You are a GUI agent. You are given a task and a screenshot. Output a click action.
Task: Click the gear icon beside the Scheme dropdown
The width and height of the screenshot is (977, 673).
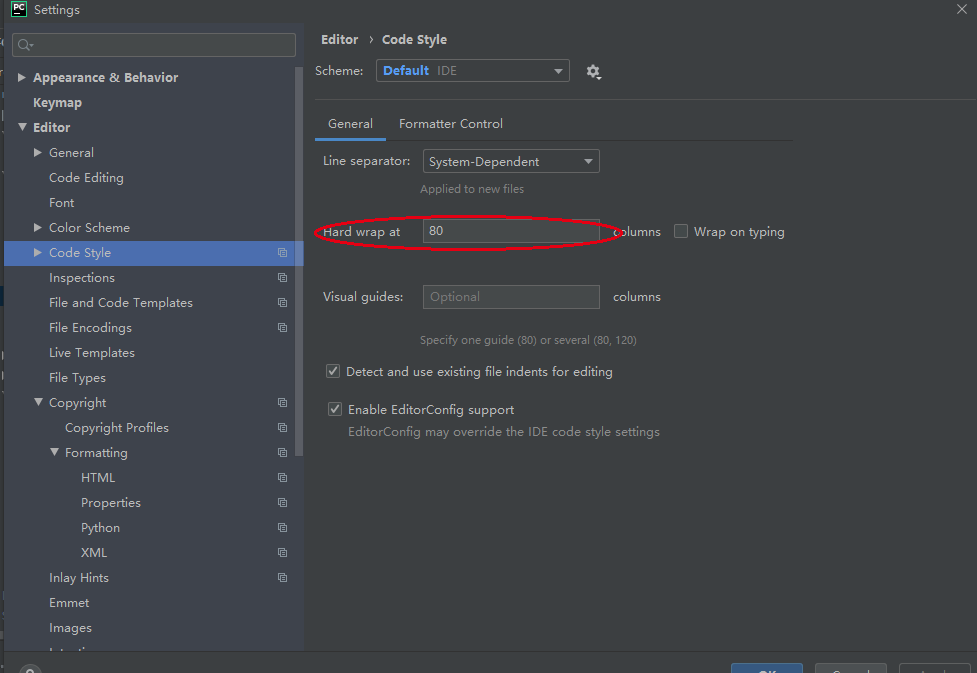tap(594, 71)
